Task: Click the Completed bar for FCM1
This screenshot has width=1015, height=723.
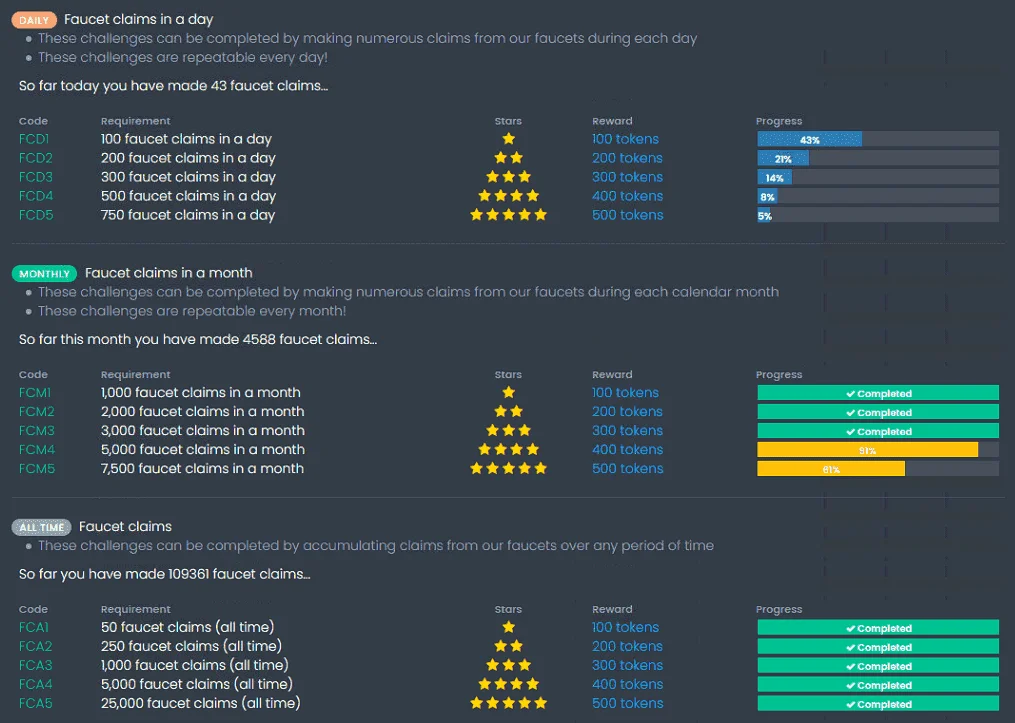Action: (878, 393)
